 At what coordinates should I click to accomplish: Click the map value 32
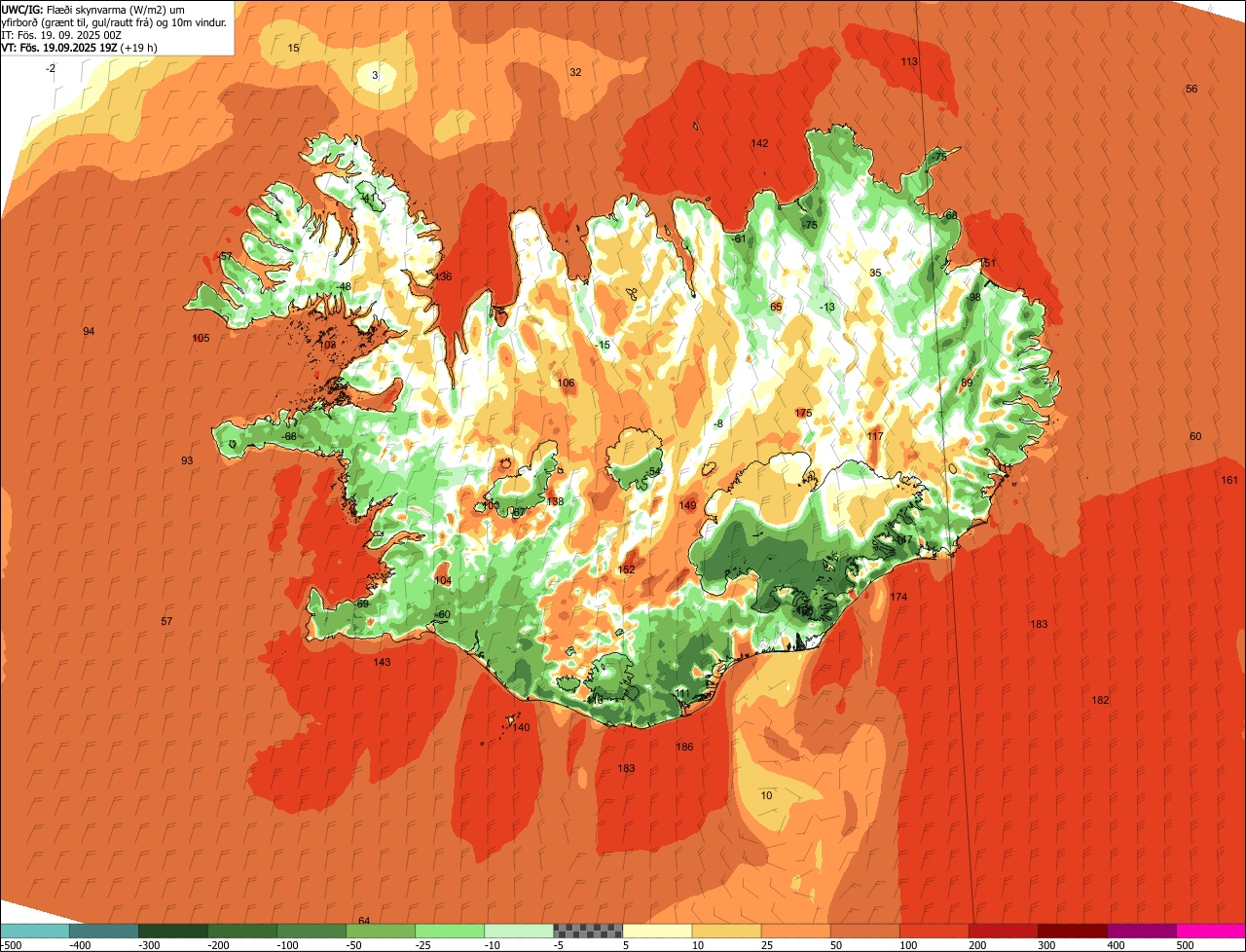coord(575,72)
